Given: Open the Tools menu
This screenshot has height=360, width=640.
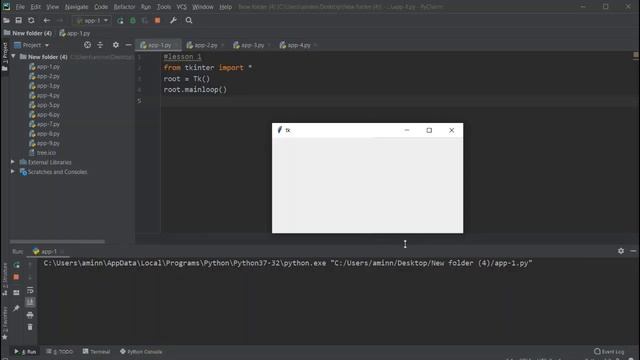Looking at the screenshot, I should (164, 7).
